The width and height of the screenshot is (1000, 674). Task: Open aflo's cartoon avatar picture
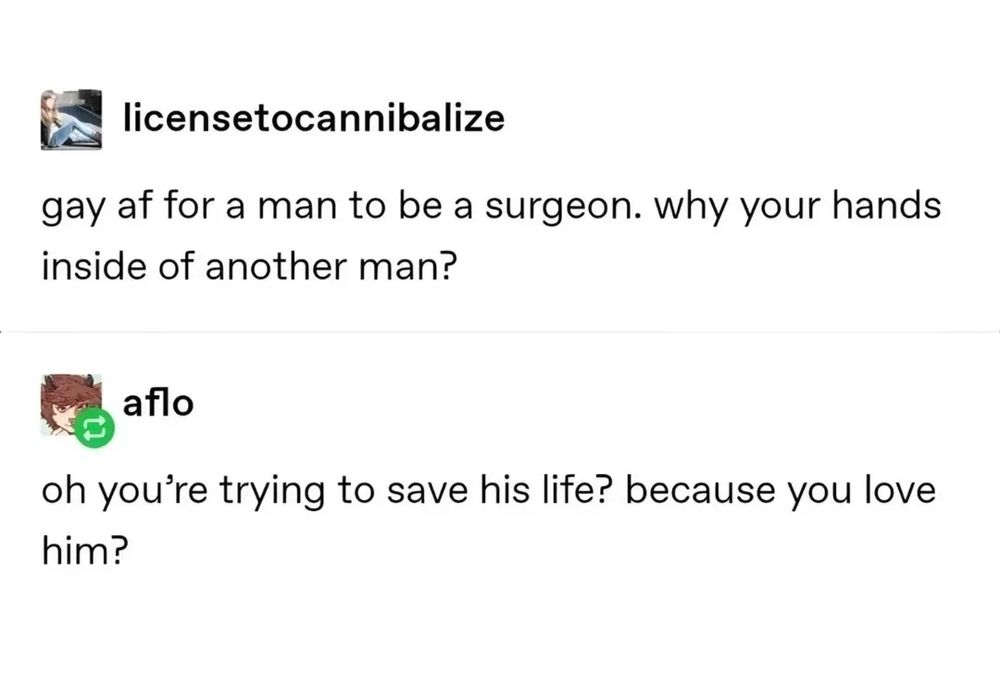(x=70, y=405)
